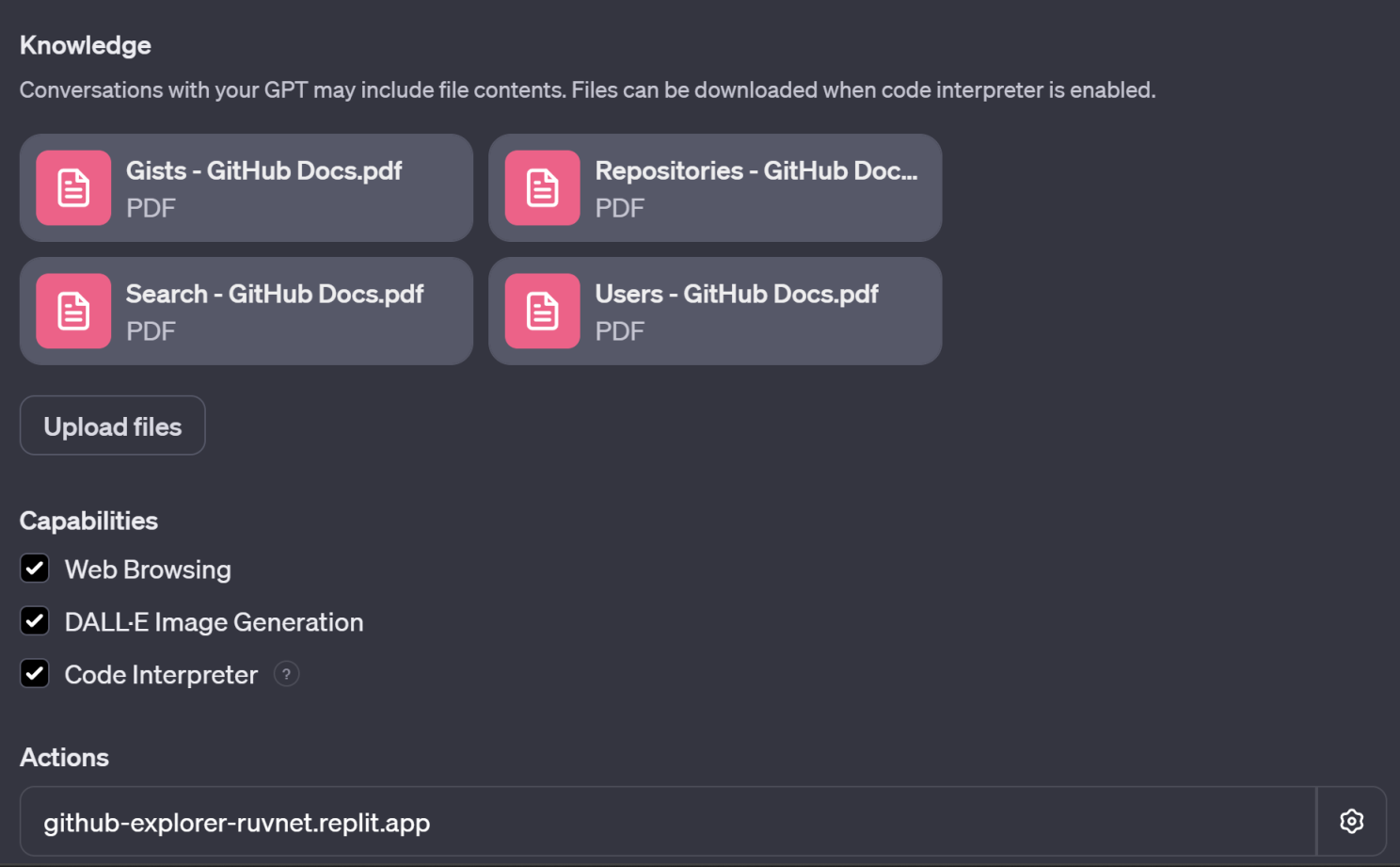Click the Actions section heading
The image size is (1400, 867).
pyautogui.click(x=64, y=757)
